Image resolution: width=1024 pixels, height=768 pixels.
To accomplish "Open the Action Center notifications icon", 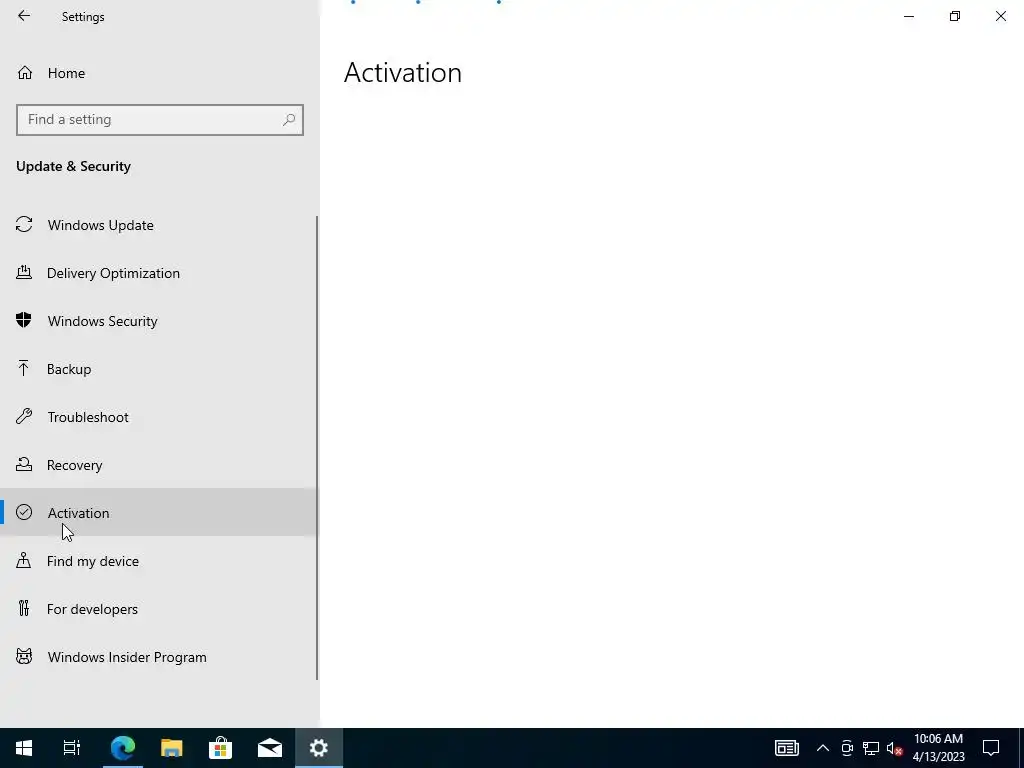I will point(991,748).
